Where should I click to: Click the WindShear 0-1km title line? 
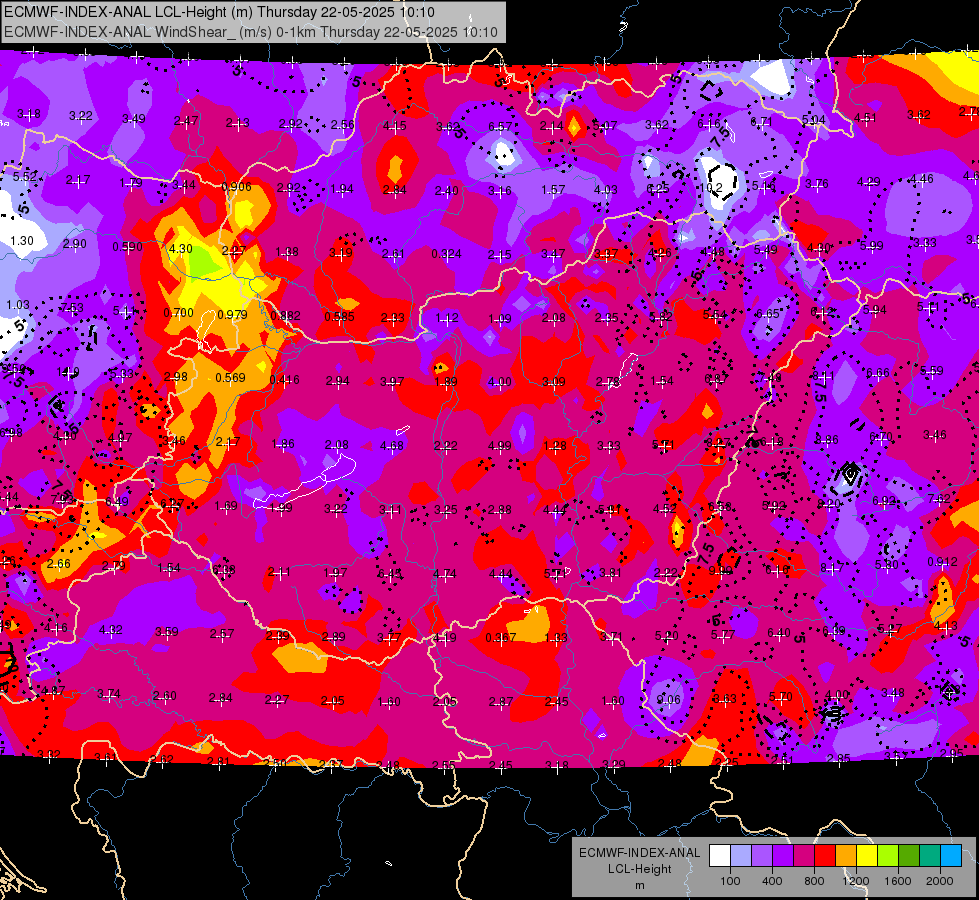coord(251,32)
